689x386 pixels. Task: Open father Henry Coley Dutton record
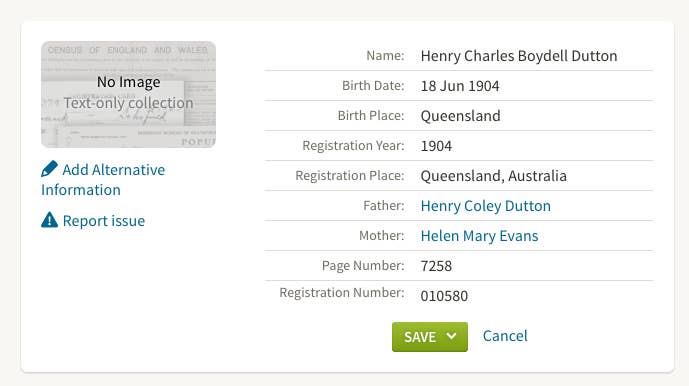tap(486, 206)
